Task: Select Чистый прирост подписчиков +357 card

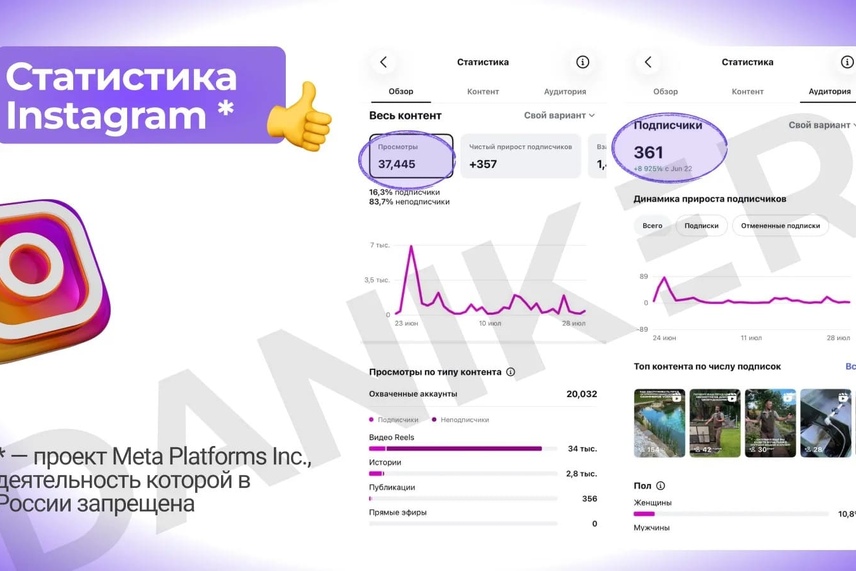Action: (520, 156)
